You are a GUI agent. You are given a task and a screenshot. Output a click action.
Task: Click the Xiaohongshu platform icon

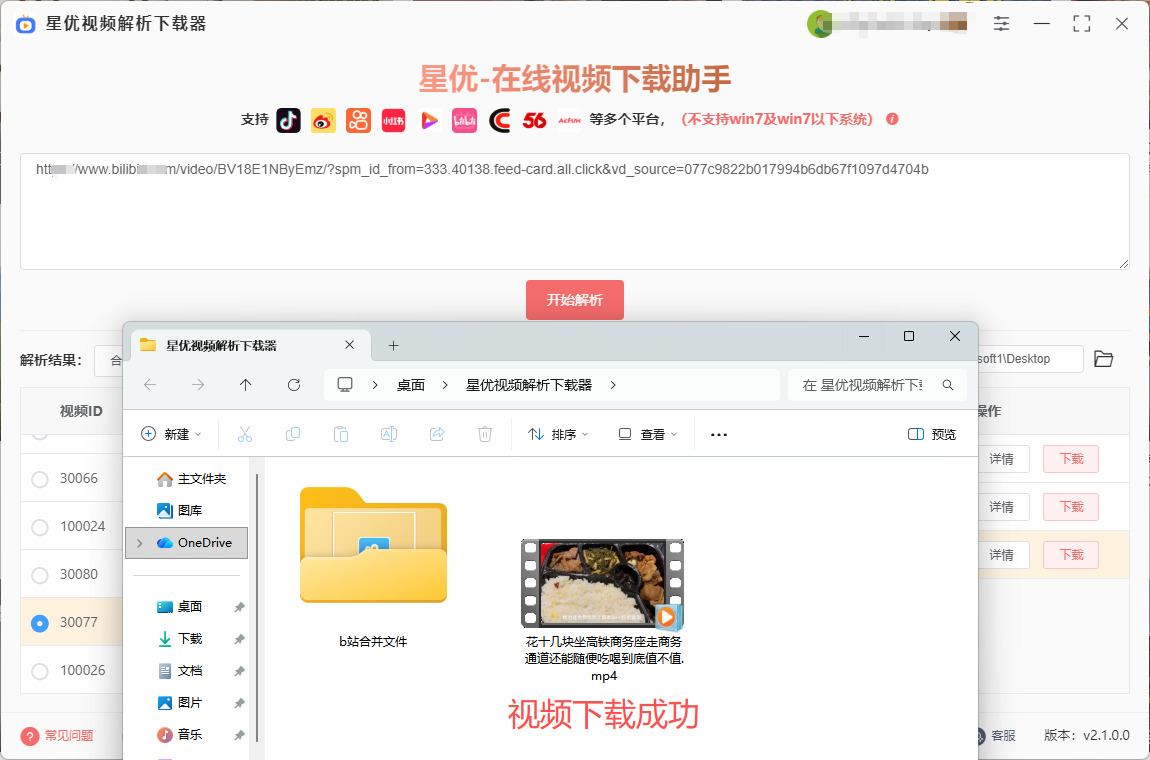(394, 120)
